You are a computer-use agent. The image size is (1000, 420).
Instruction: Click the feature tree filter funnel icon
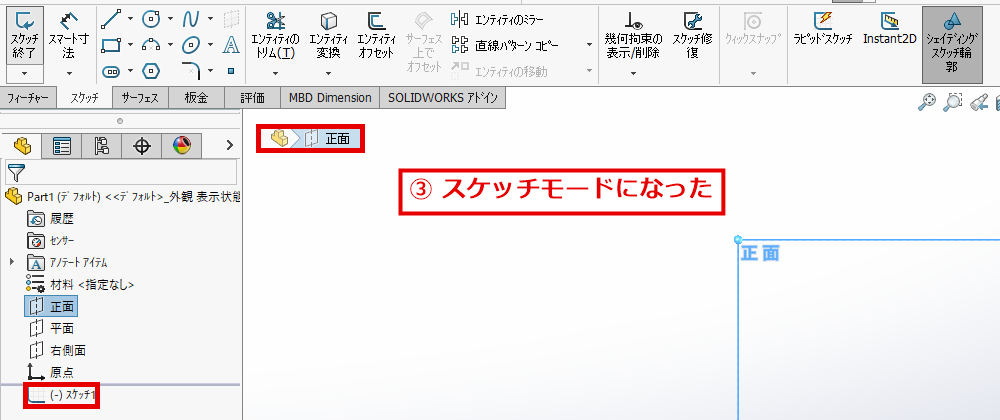coord(17,172)
